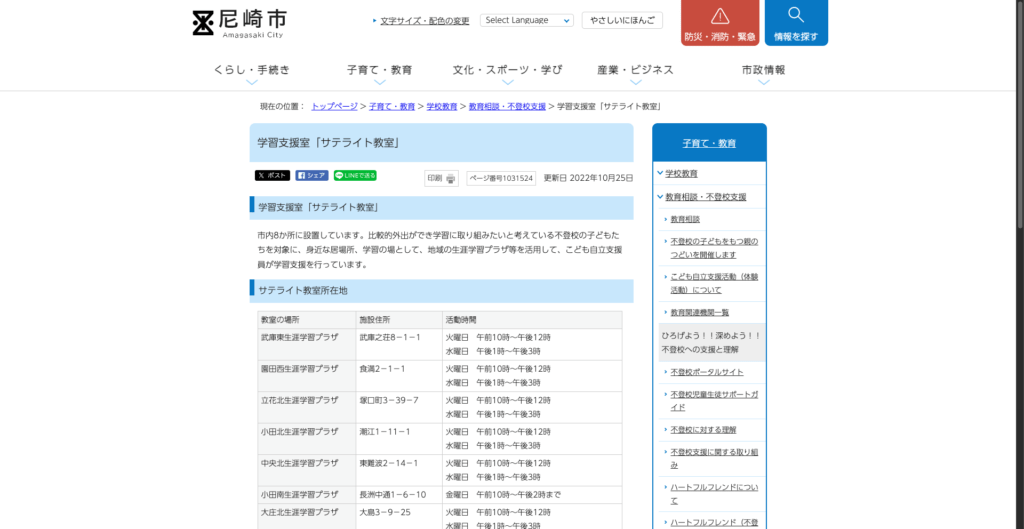Open 文字サイズ・配色の変更 link
Viewport: 1024px width, 529px height.
pos(424,21)
